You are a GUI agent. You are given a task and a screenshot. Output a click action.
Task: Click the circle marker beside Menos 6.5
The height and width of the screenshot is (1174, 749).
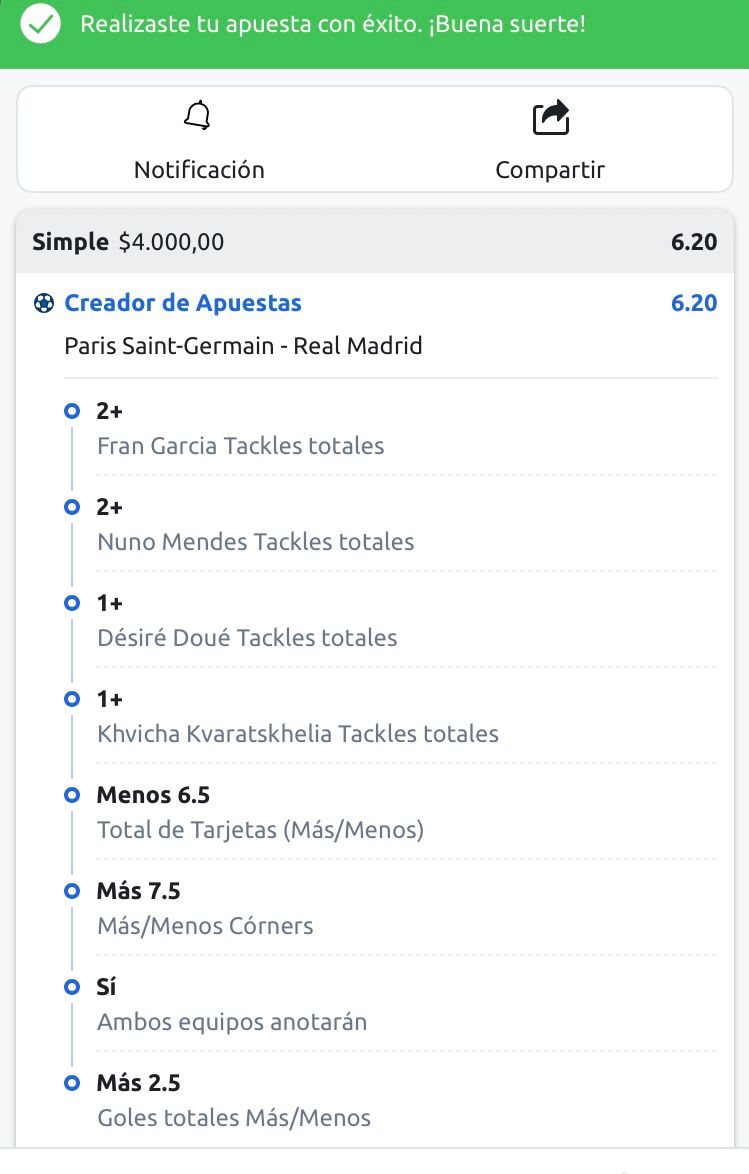[72, 795]
